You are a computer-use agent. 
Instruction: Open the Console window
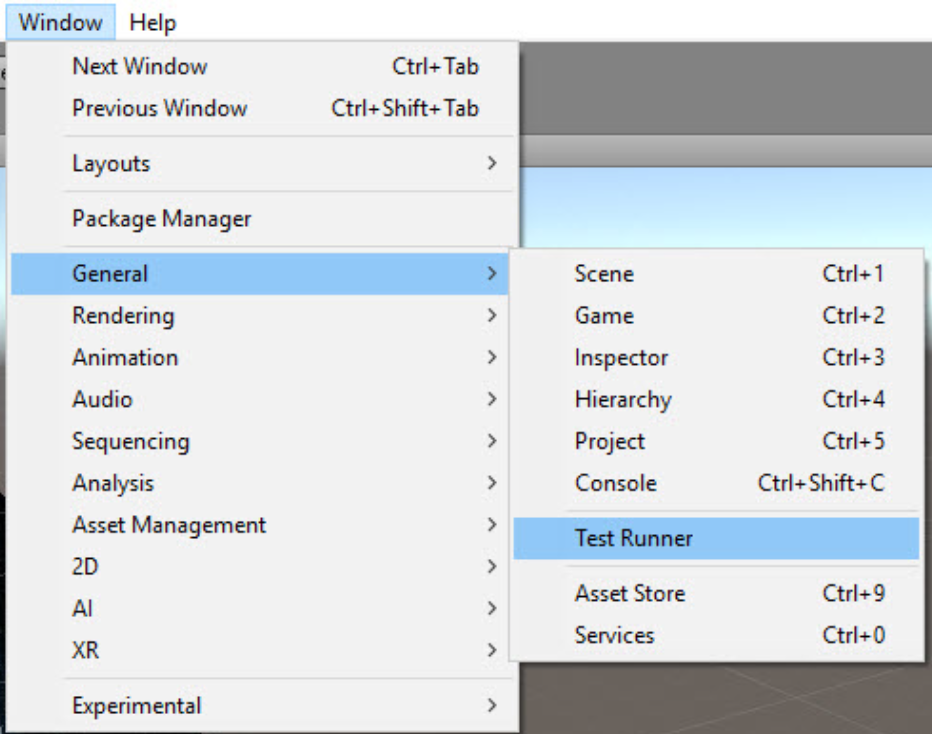tap(615, 484)
